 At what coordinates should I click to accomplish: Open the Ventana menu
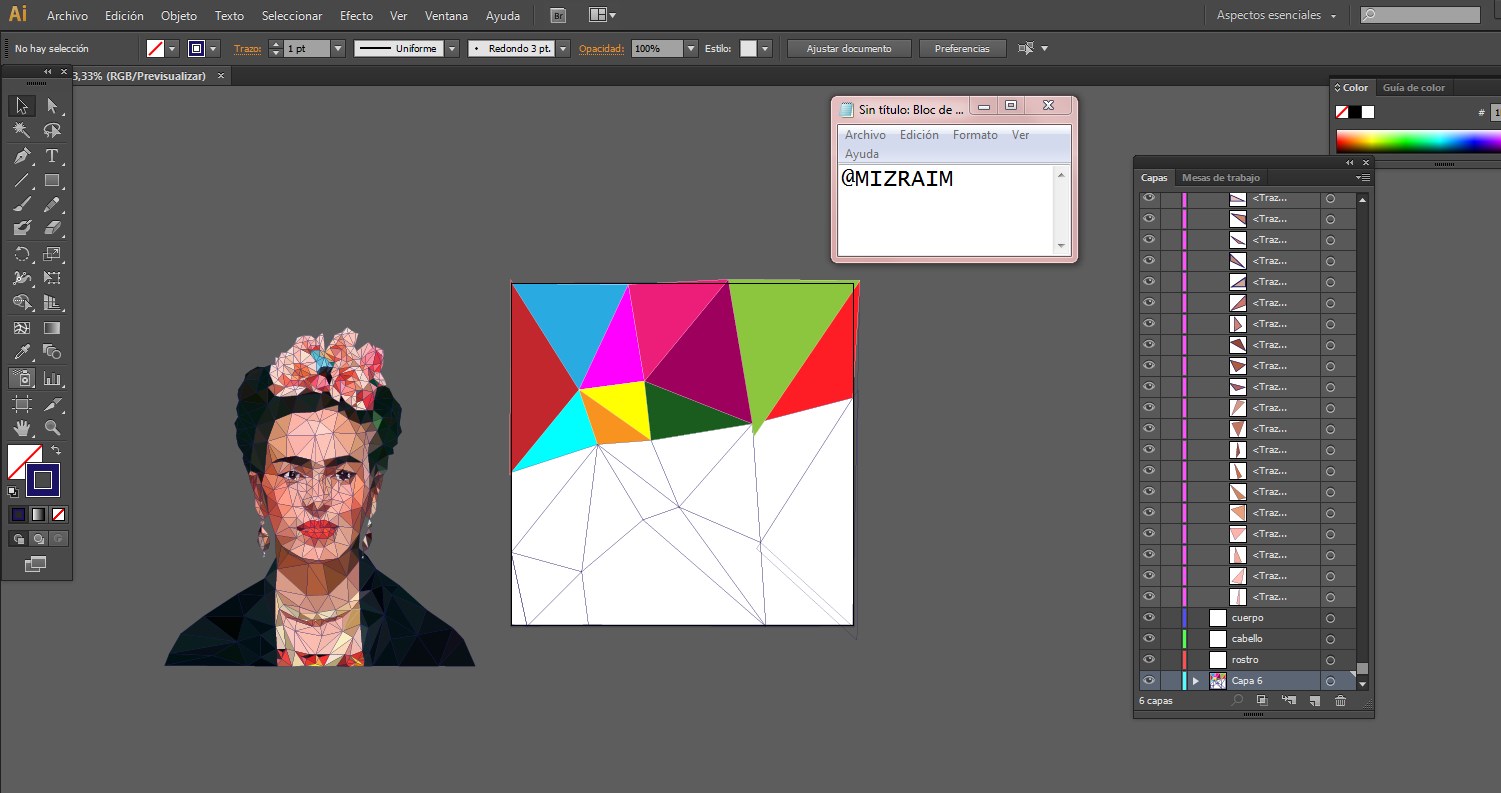coord(446,16)
